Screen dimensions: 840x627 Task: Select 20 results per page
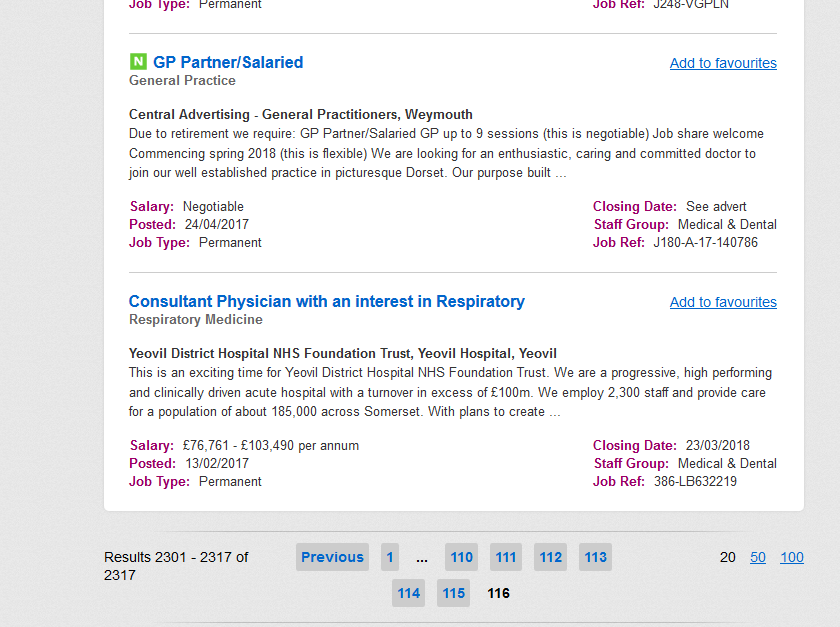click(x=727, y=557)
